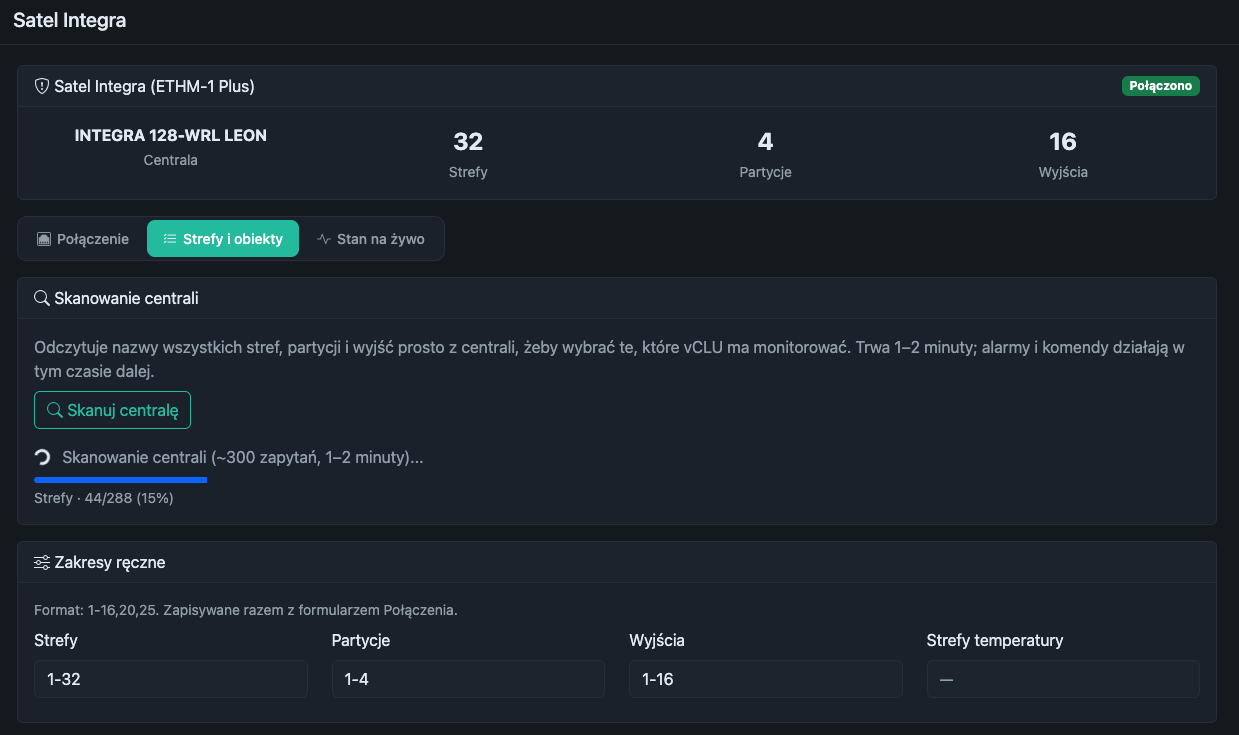Viewport: 1239px width, 735px height.
Task: Focus the Partycje range input field
Action: coord(468,679)
